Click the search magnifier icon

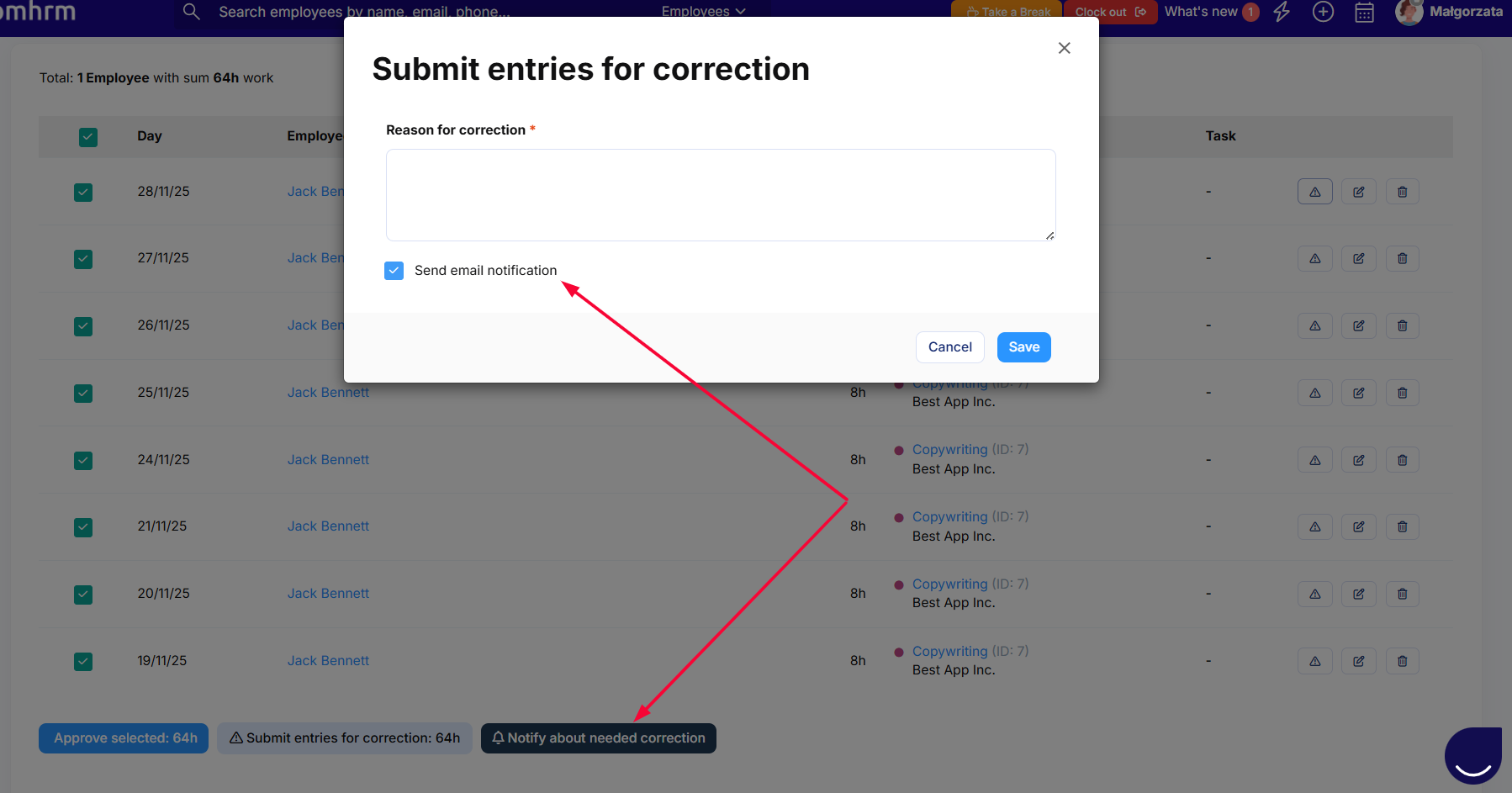pos(192,12)
